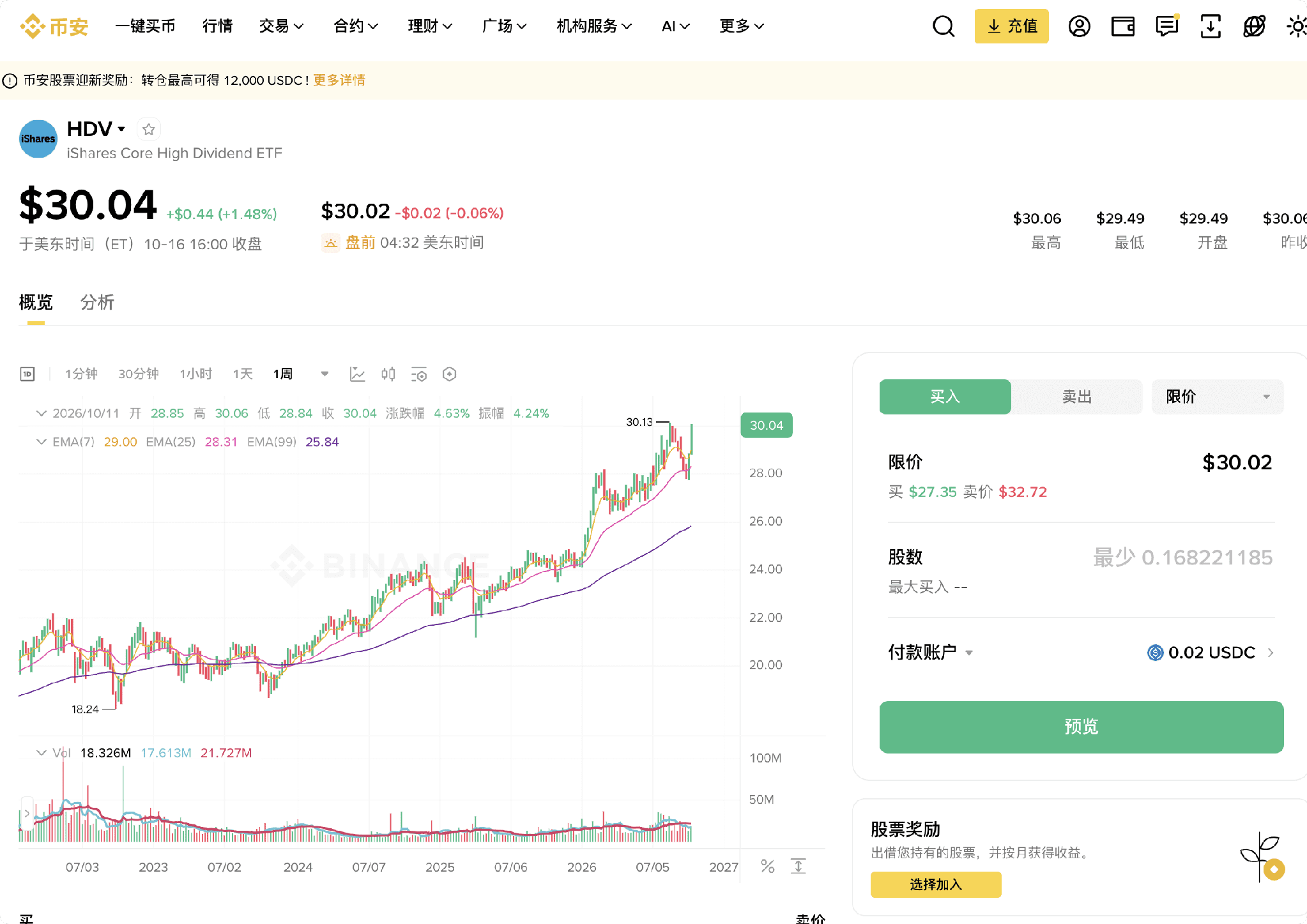Select the 1天 interval
This screenshot has height=924, width=1307.
pos(243,374)
